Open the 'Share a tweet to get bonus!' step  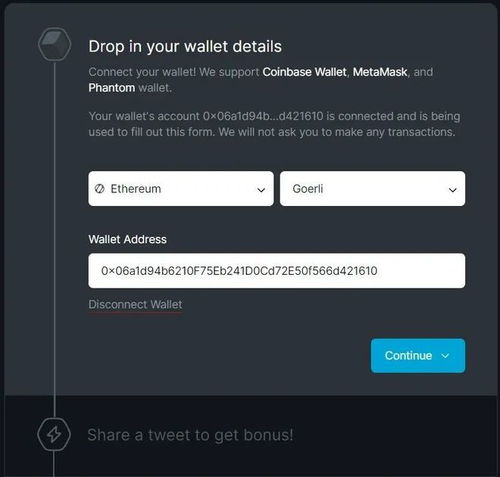click(190, 435)
